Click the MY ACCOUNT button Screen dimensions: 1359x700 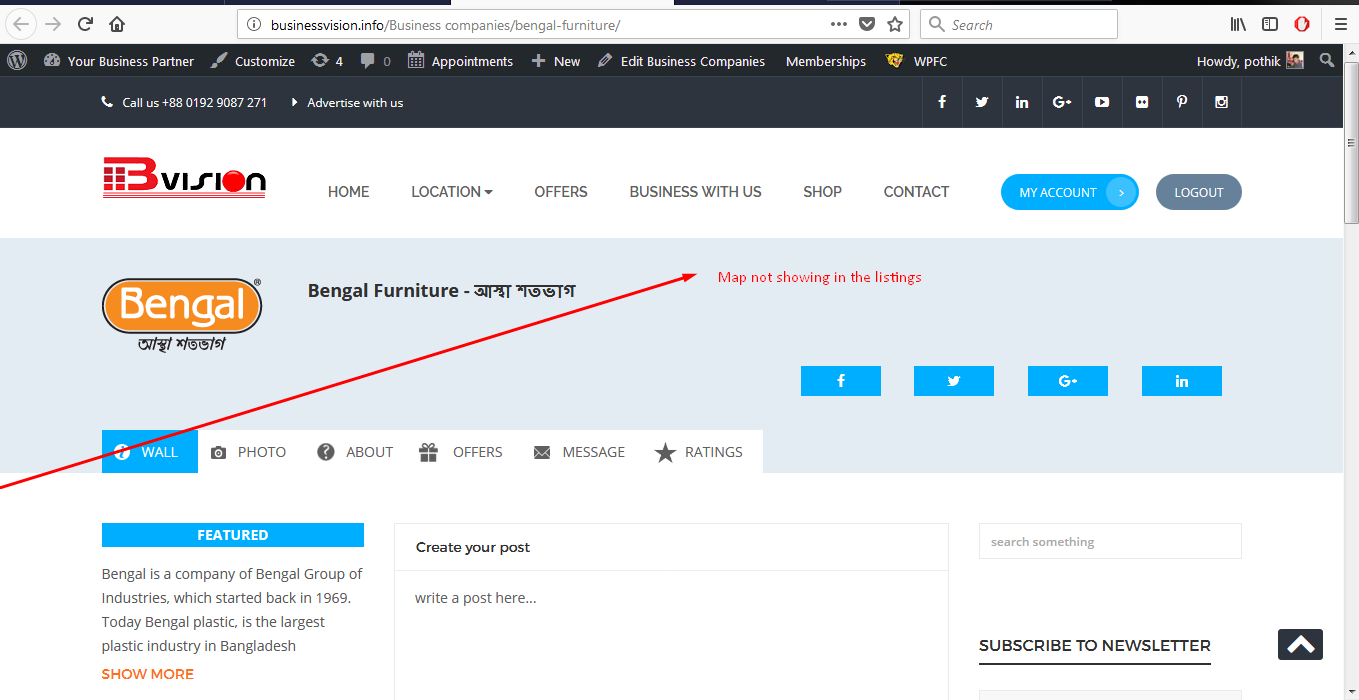pyautogui.click(x=1070, y=192)
